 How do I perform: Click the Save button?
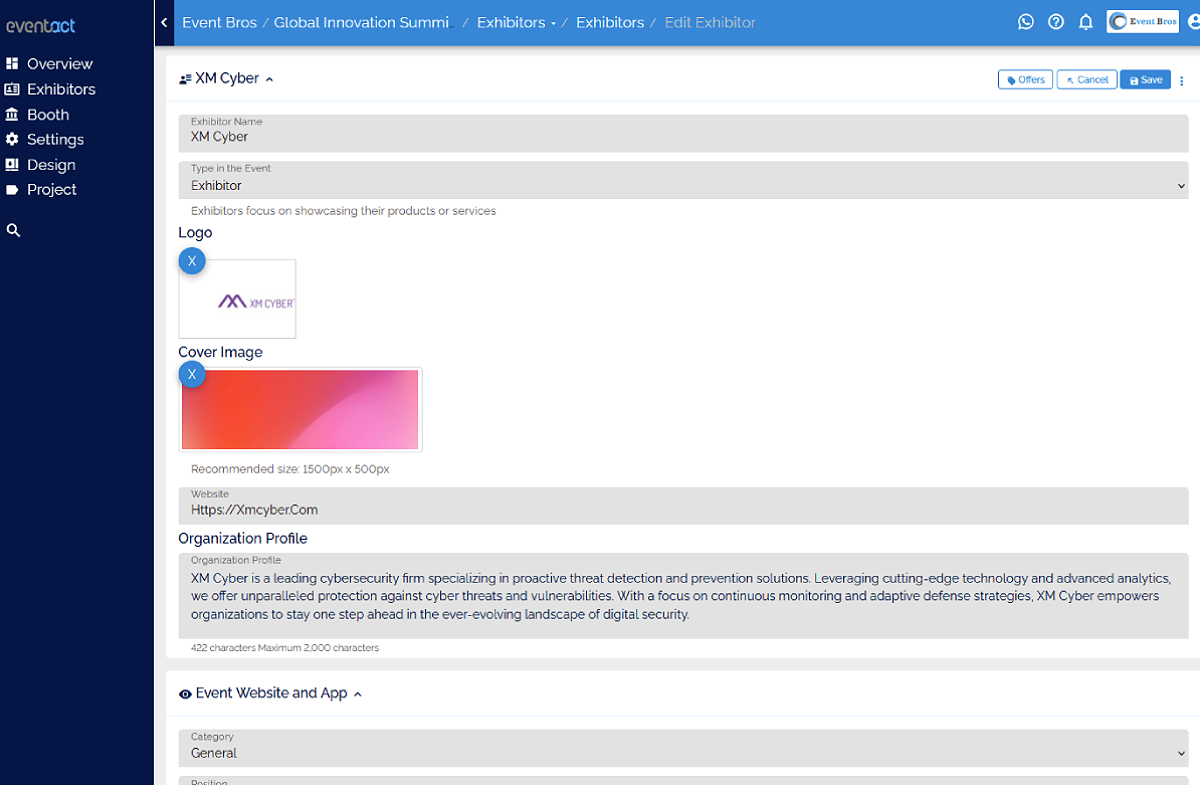click(x=1145, y=80)
